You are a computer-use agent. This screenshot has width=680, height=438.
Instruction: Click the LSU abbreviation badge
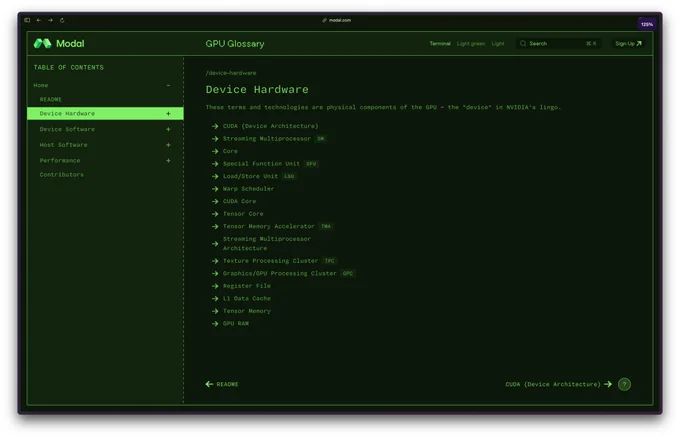coord(289,177)
